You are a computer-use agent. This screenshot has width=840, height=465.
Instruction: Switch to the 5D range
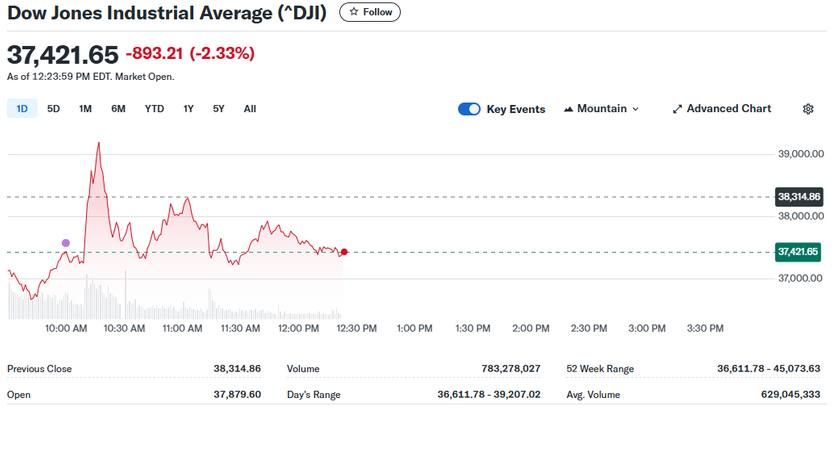[54, 109]
